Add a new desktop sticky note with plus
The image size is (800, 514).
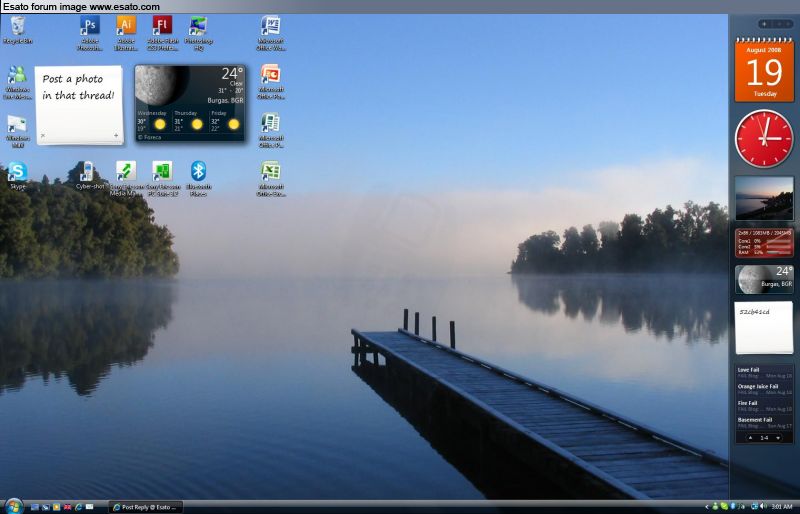116,135
